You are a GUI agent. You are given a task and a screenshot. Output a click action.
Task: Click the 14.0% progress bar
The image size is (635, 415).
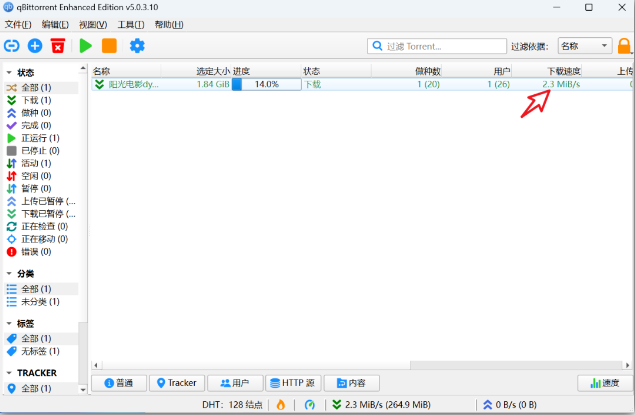[266, 85]
